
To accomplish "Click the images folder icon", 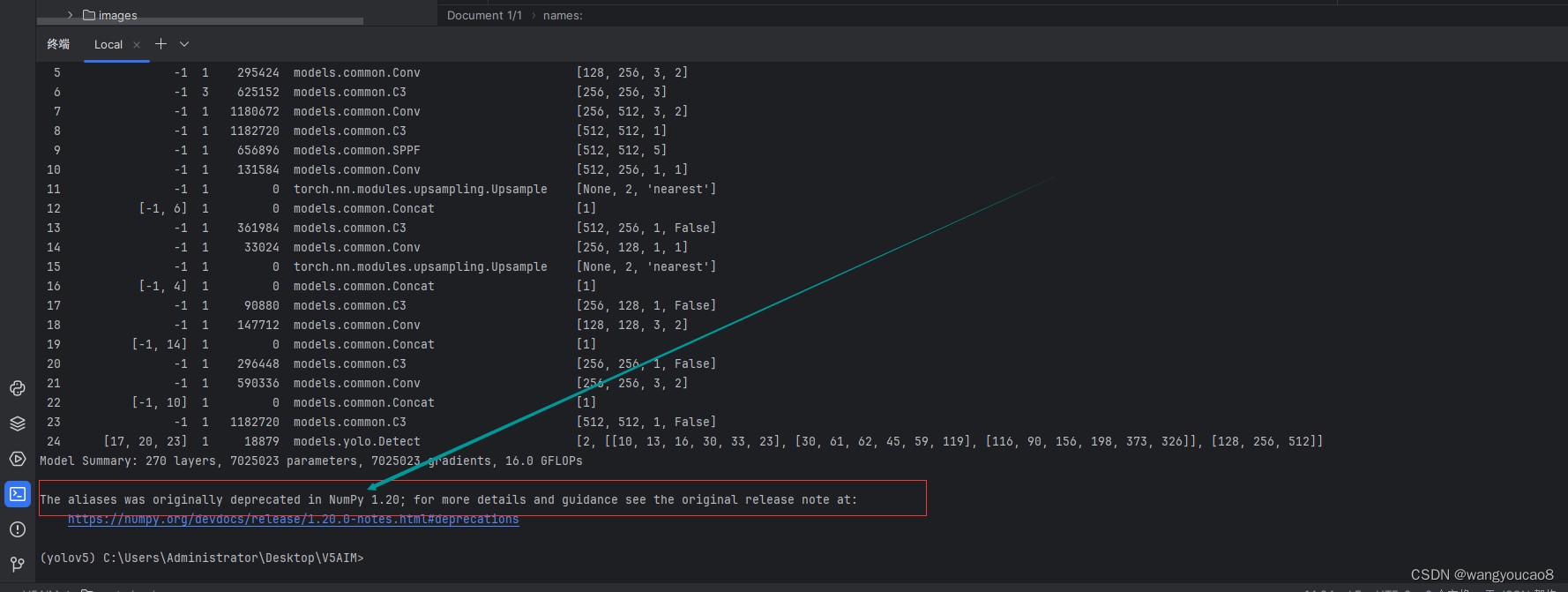I will point(89,15).
